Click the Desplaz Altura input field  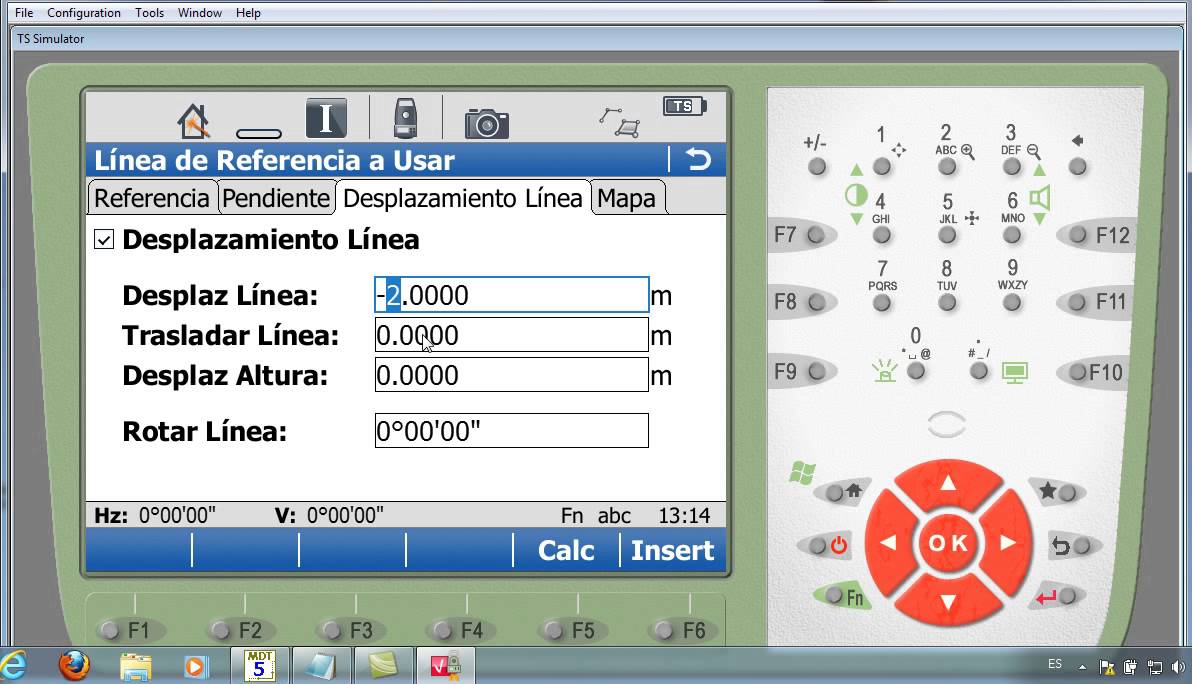pyautogui.click(x=512, y=375)
